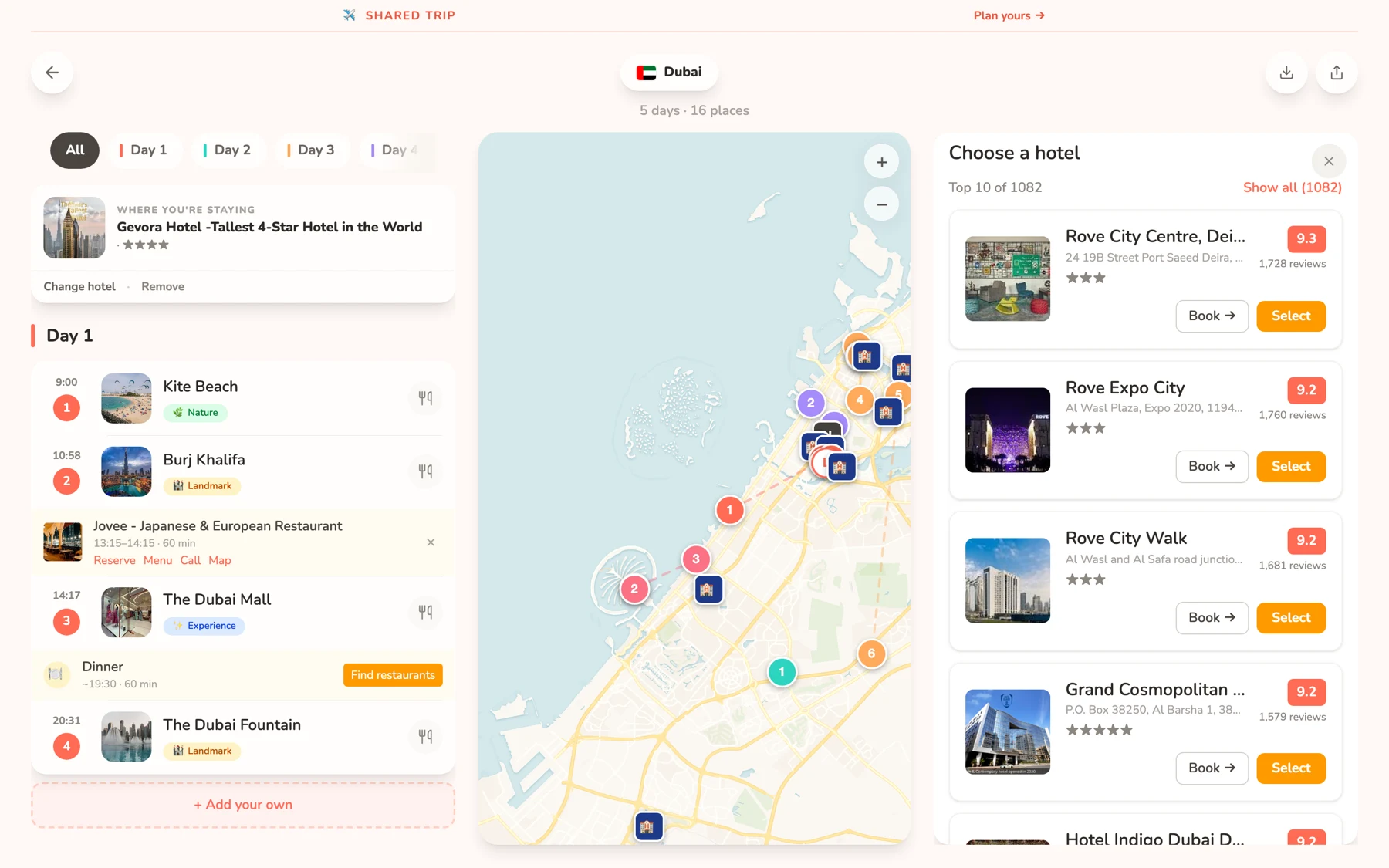Viewport: 1389px width, 868px height.
Task: Select Rove Expo City hotel
Action: click(1291, 466)
